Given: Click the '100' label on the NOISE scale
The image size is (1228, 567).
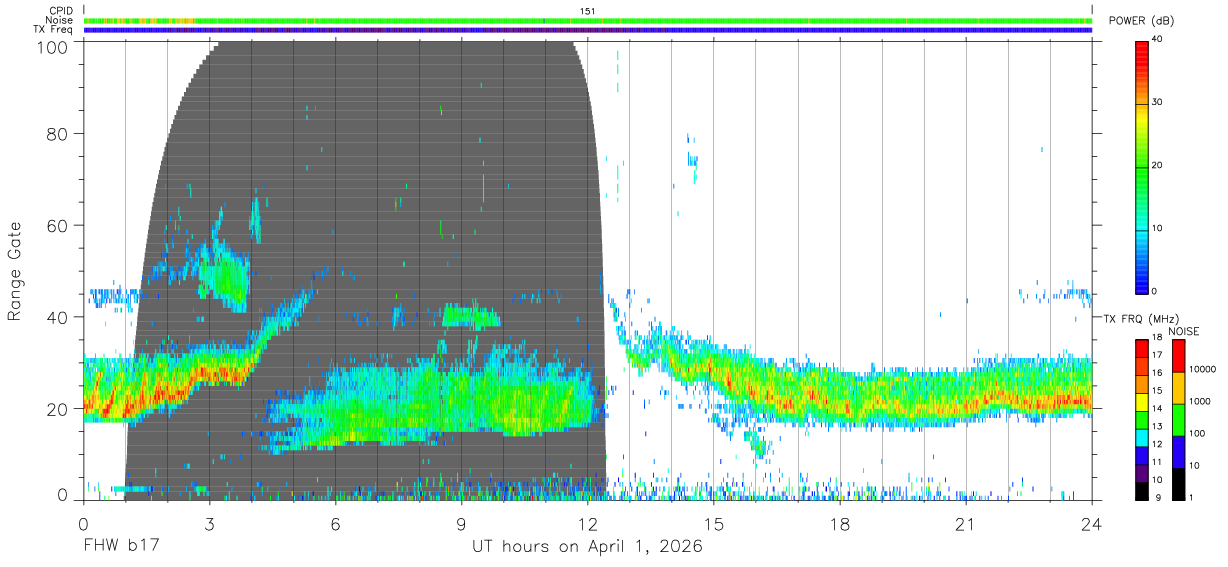Looking at the screenshot, I should 1199,433.
